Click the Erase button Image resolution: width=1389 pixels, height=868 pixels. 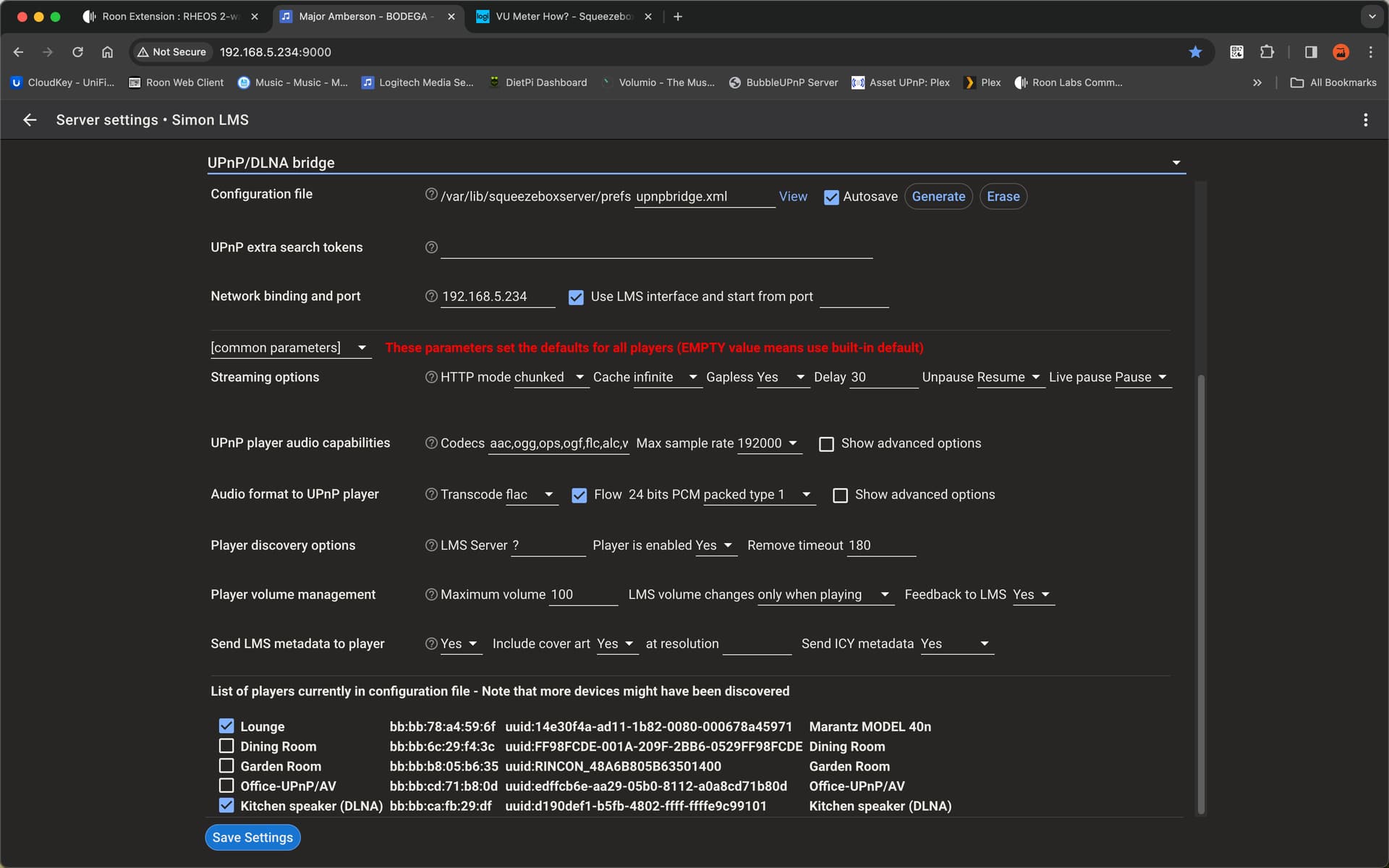[x=1003, y=197]
